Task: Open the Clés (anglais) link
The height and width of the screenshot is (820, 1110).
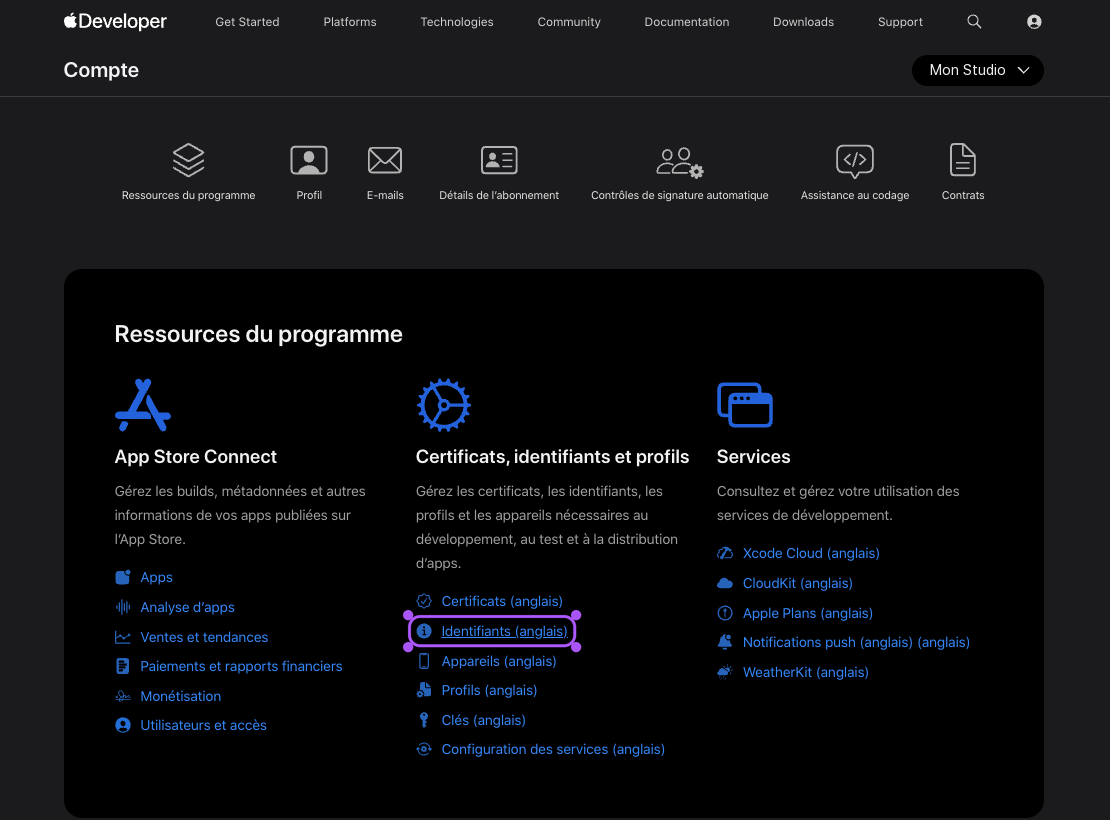Action: [484, 720]
